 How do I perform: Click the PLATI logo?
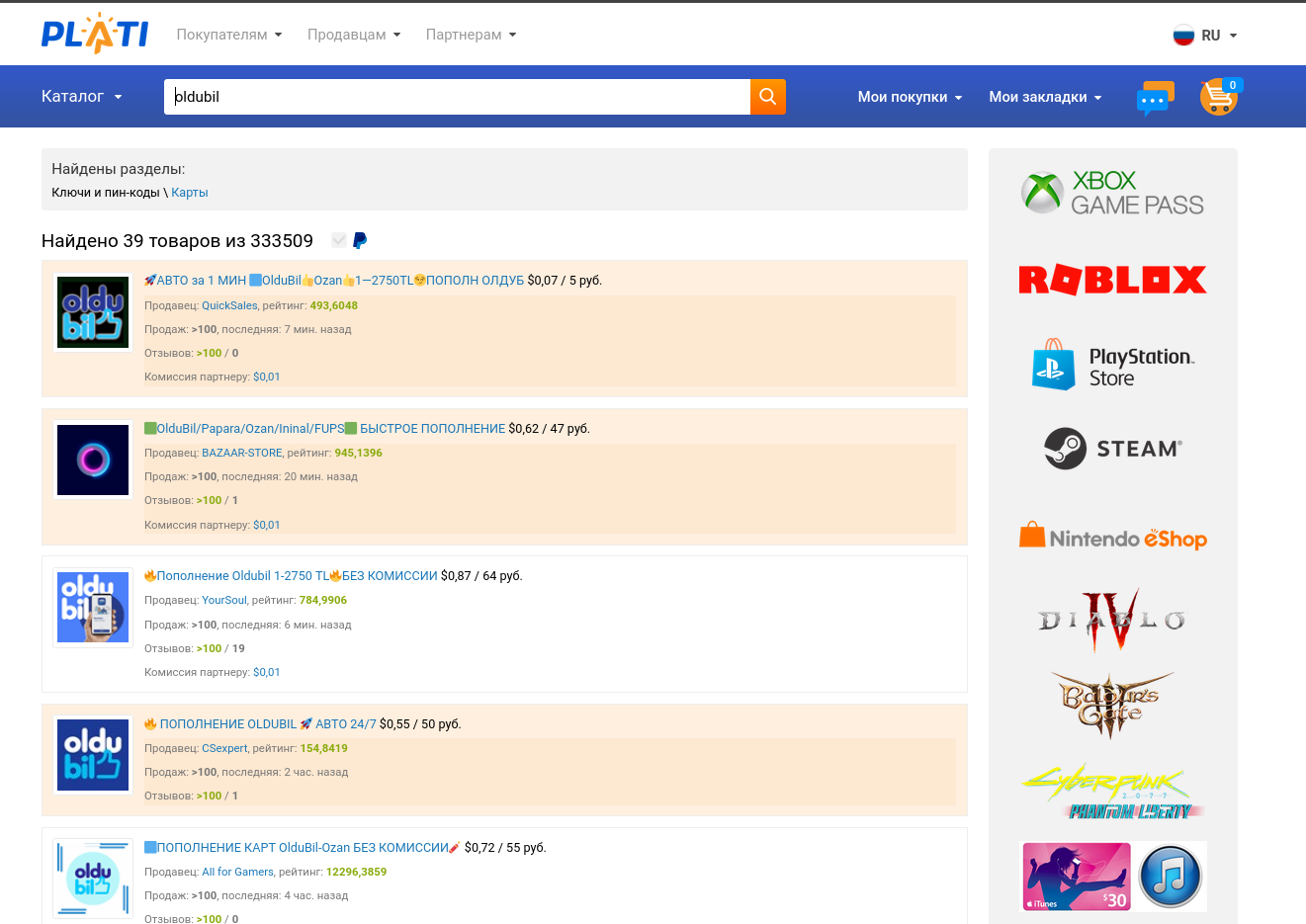click(x=94, y=34)
